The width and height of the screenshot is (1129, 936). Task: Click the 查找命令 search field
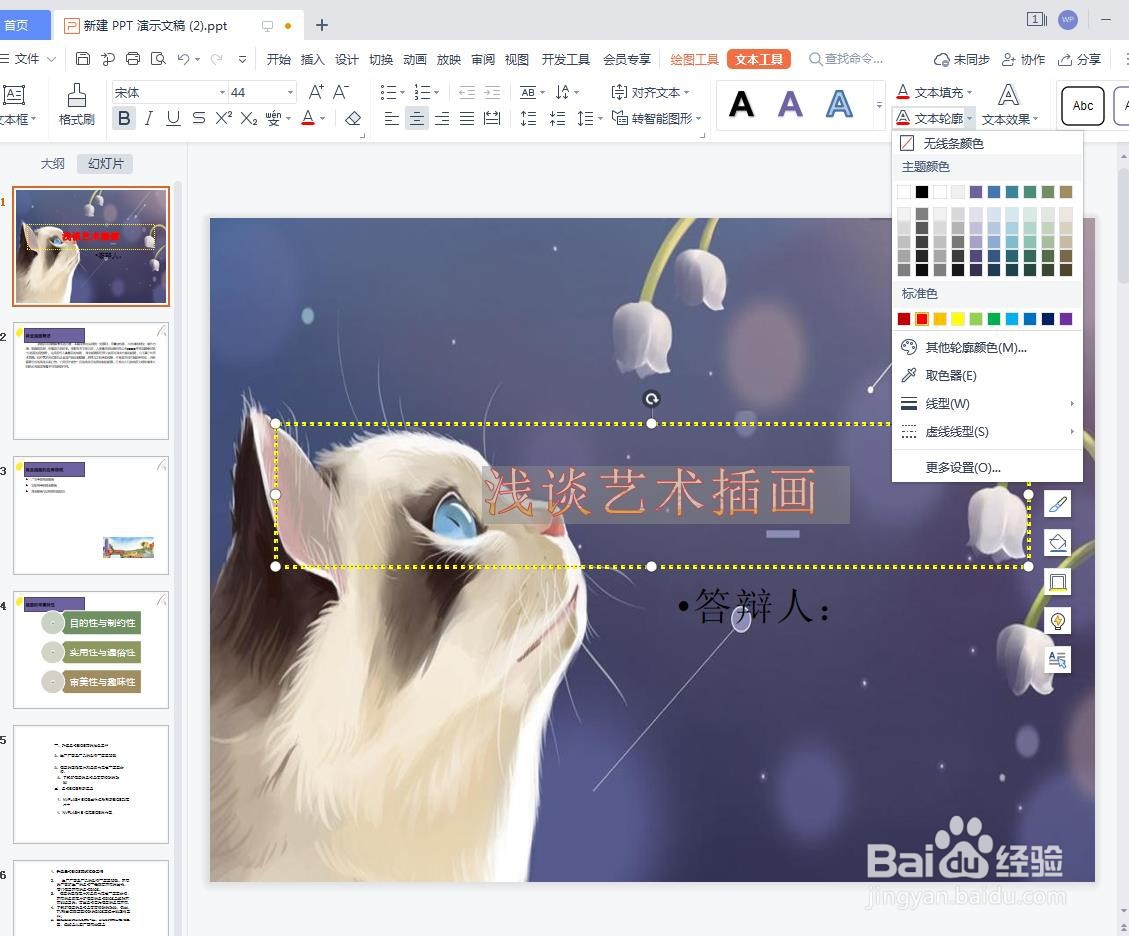click(x=846, y=59)
